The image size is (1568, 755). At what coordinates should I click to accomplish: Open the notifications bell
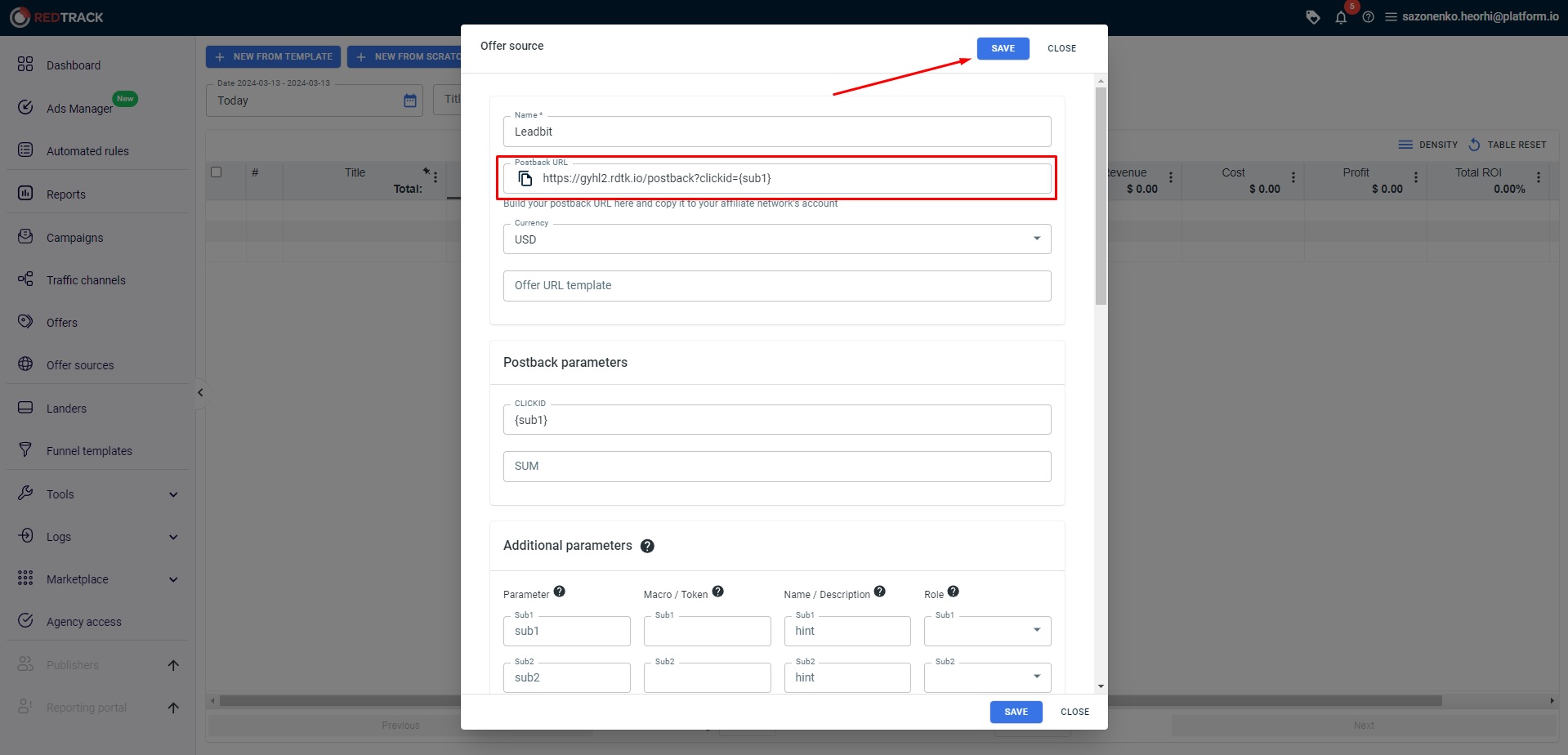coord(1341,17)
